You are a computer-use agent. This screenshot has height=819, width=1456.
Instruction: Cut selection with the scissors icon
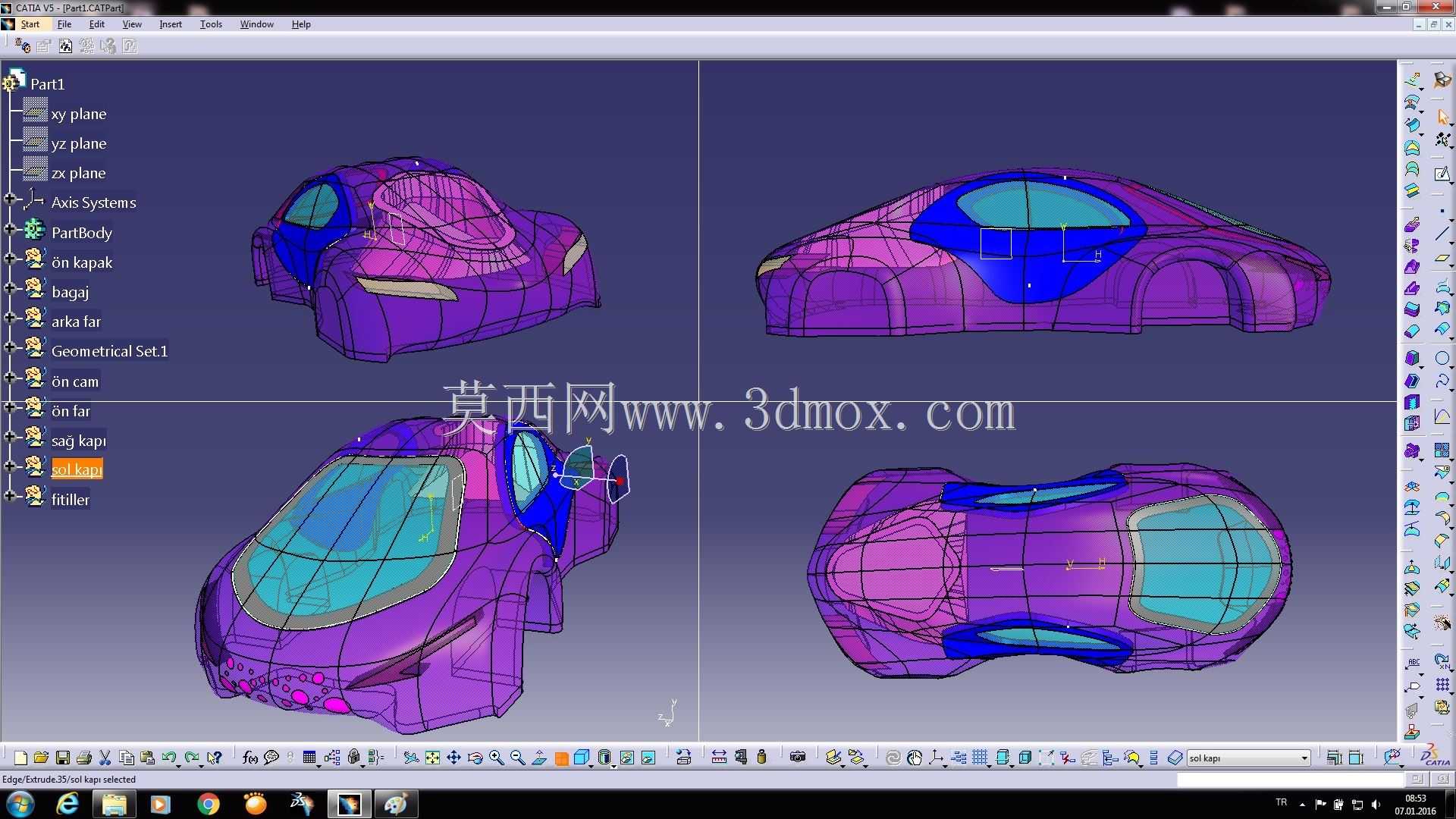tap(105, 757)
